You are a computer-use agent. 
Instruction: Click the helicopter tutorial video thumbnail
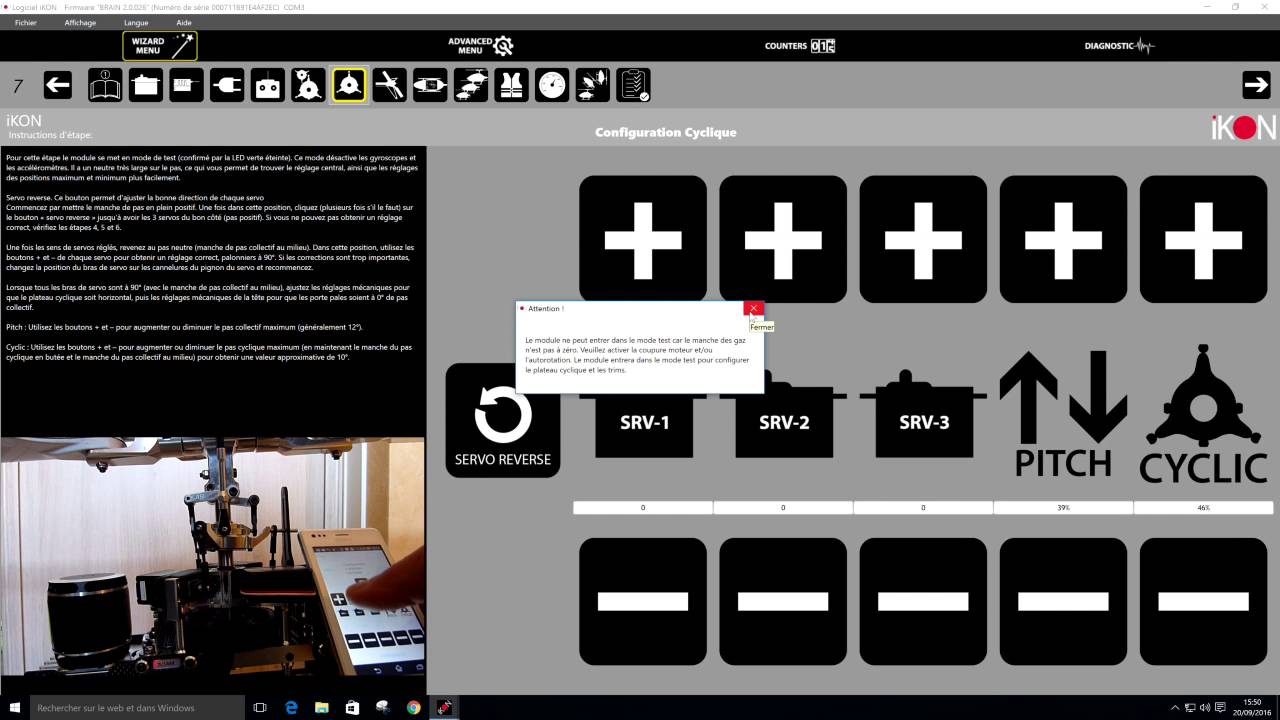point(213,557)
